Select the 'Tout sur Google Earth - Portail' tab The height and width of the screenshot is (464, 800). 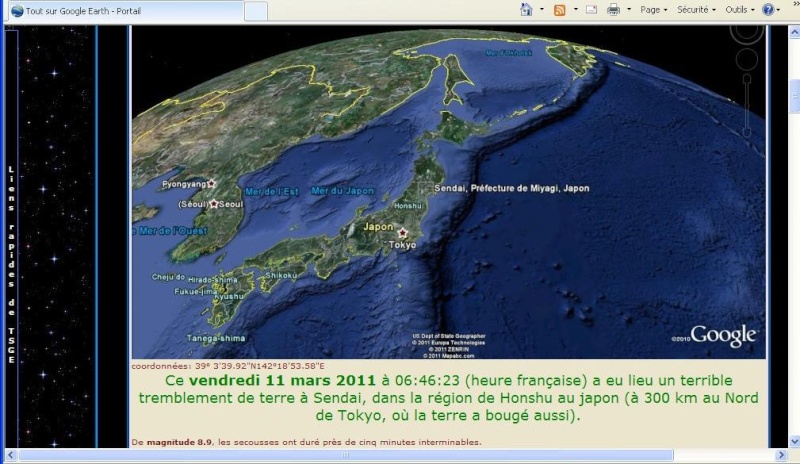[124, 11]
